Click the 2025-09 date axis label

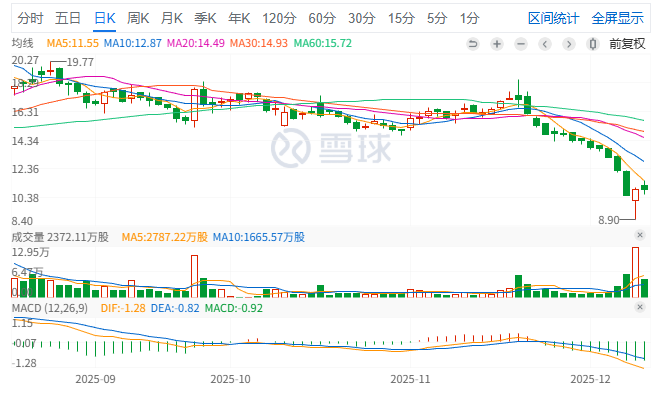pyautogui.click(x=95, y=379)
